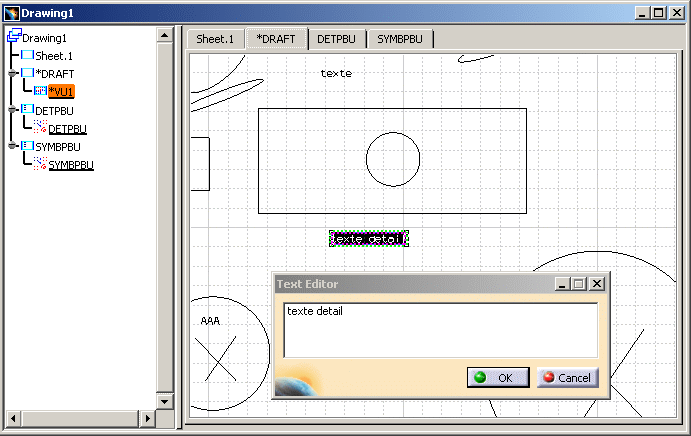Click the tree panel scroll-up arrow
Image resolution: width=691 pixels, height=436 pixels.
tap(165, 35)
